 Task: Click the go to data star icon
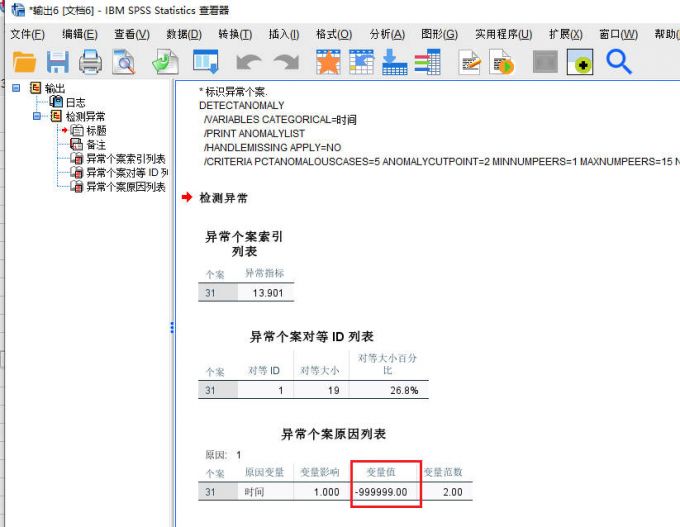pos(328,62)
